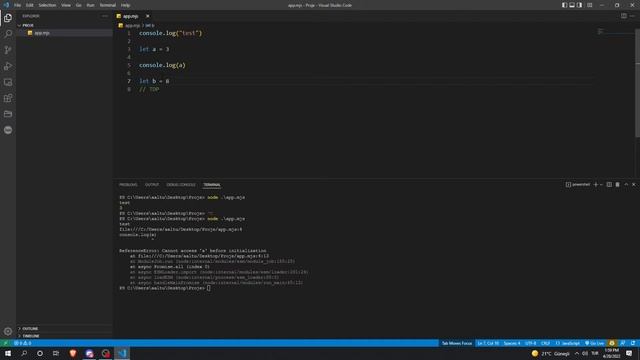Toggle the primary side bar layout button
The image size is (640, 360).
tap(564, 5)
